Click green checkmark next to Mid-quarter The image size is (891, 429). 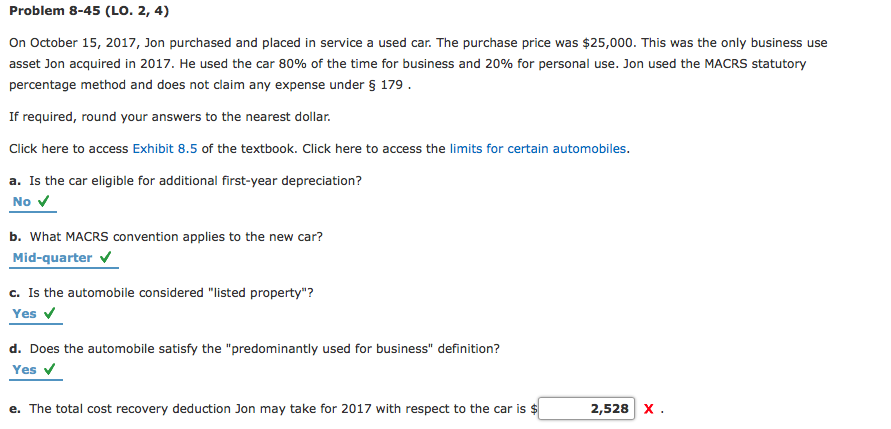click(x=106, y=258)
